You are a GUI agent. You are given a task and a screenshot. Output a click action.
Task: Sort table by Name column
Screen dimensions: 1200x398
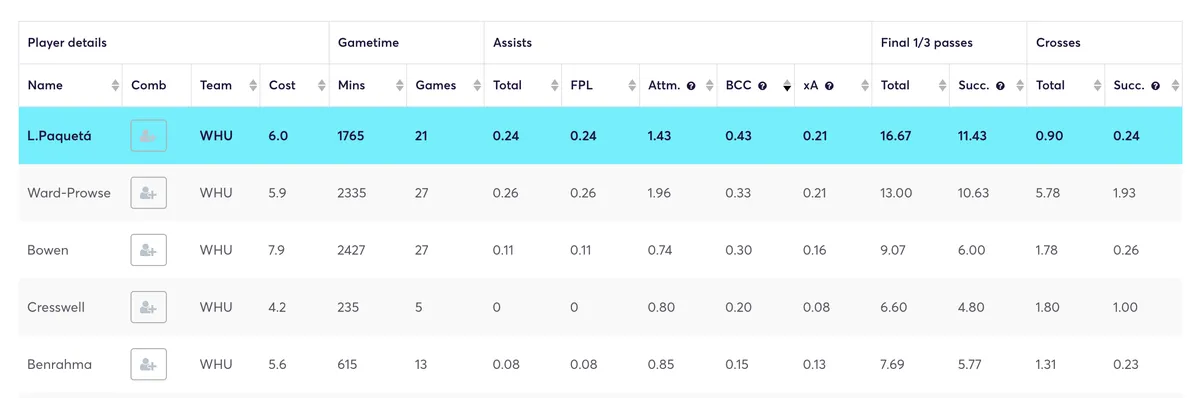tap(115, 86)
